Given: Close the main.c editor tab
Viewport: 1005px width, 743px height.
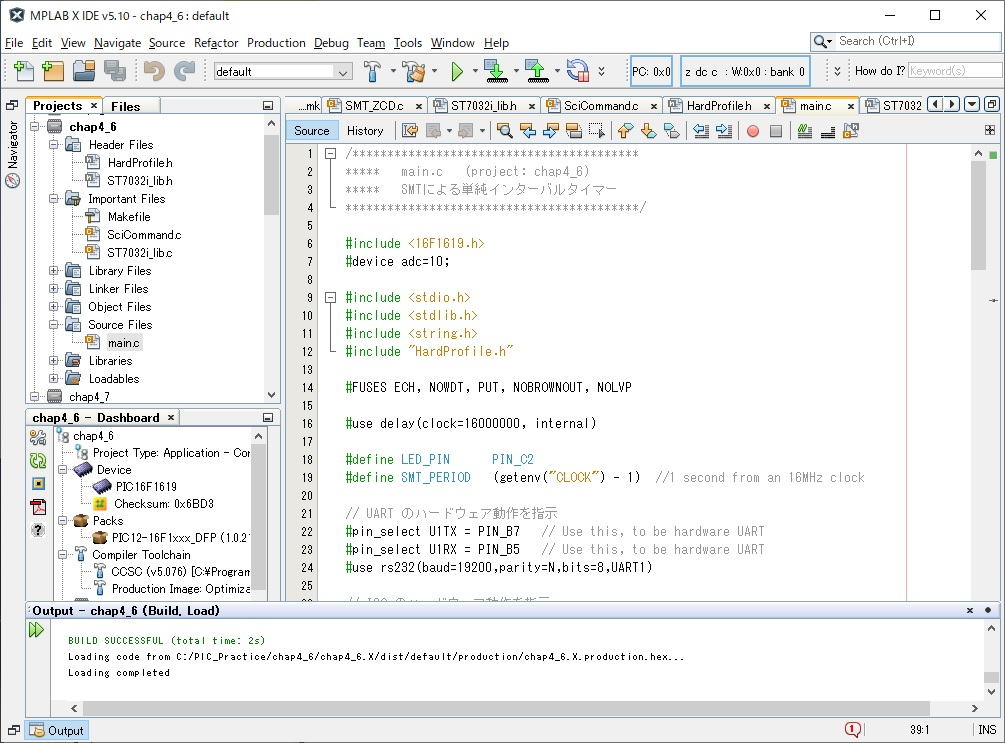Looking at the screenshot, I should pyautogui.click(x=851, y=106).
